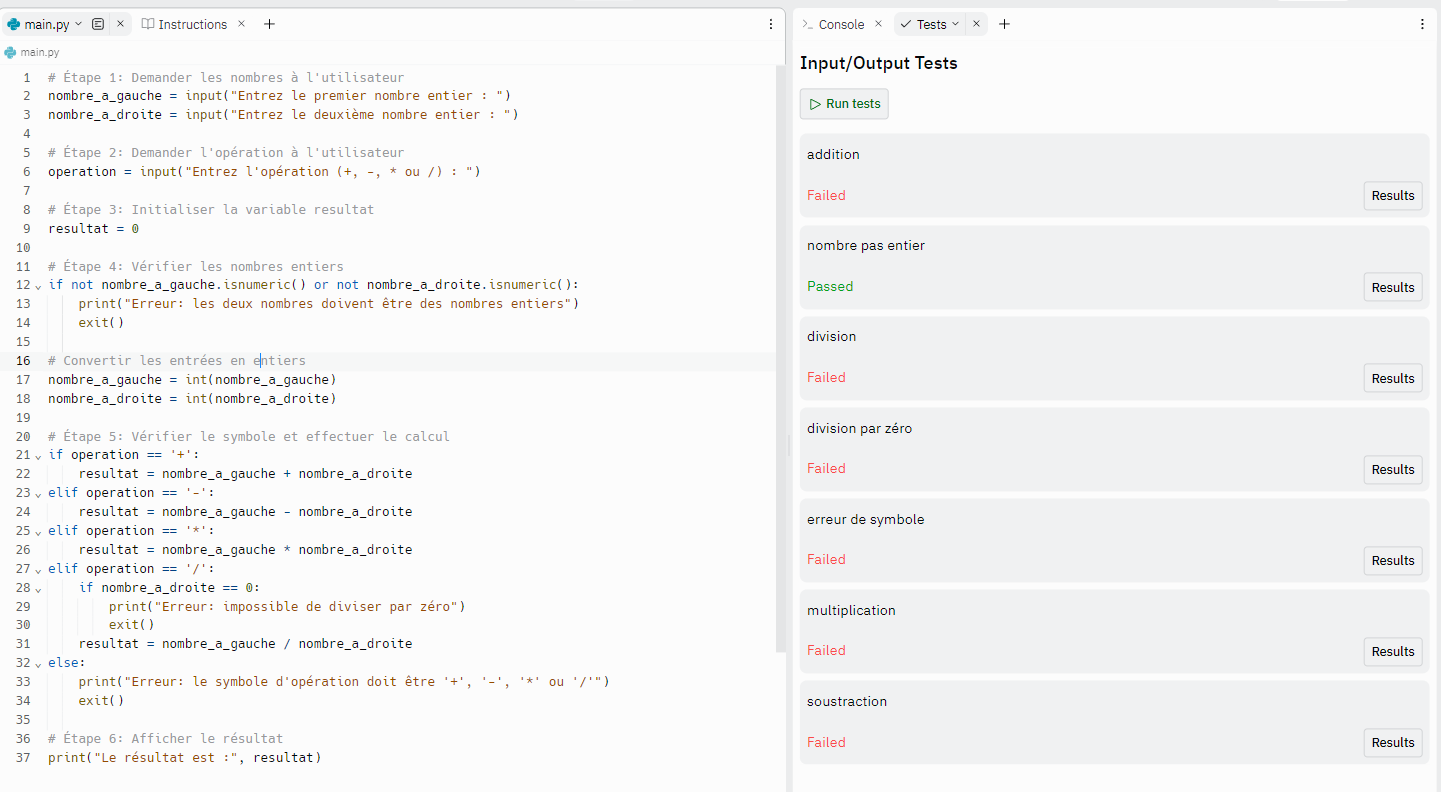Expand the Tests tab dropdown arrow
This screenshot has height=792, width=1441.
(955, 24)
